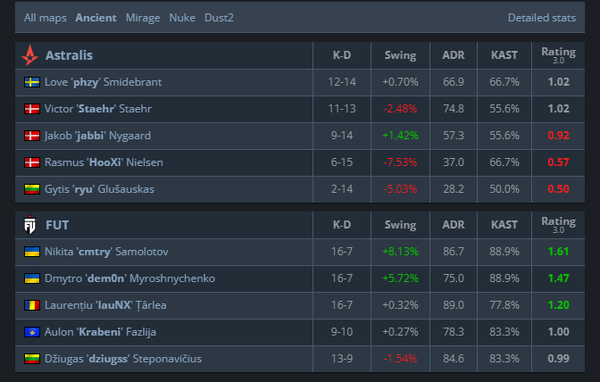Click the Ukrainian flag beside cmtry
600x382 pixels.
(32, 252)
